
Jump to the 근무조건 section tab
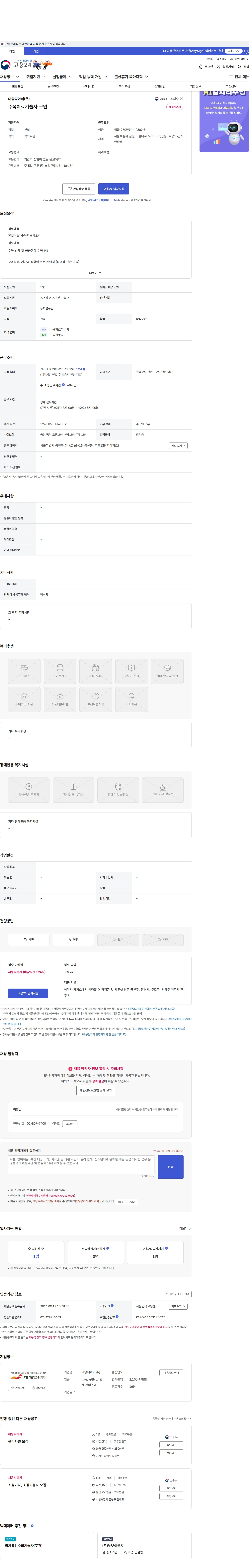(x=53, y=86)
